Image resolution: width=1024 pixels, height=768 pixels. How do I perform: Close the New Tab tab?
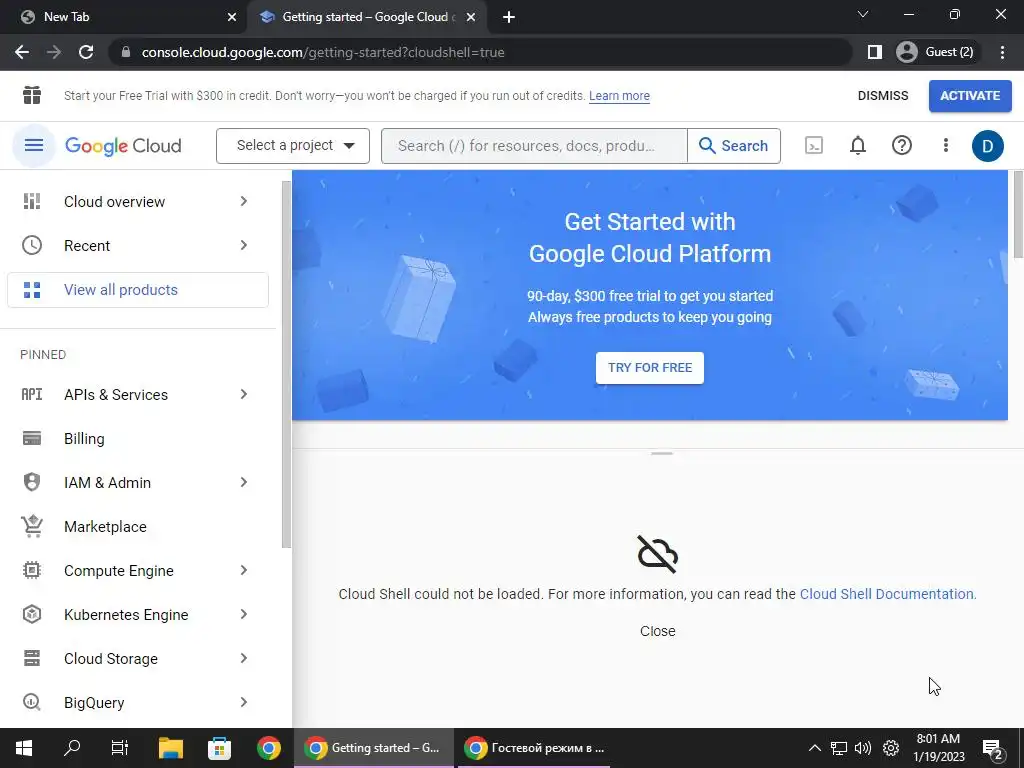tap(232, 17)
